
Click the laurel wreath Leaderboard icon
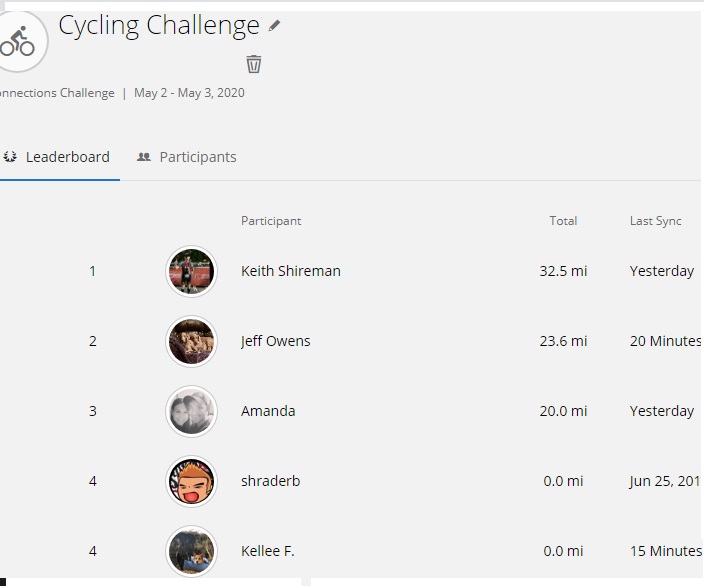point(10,157)
